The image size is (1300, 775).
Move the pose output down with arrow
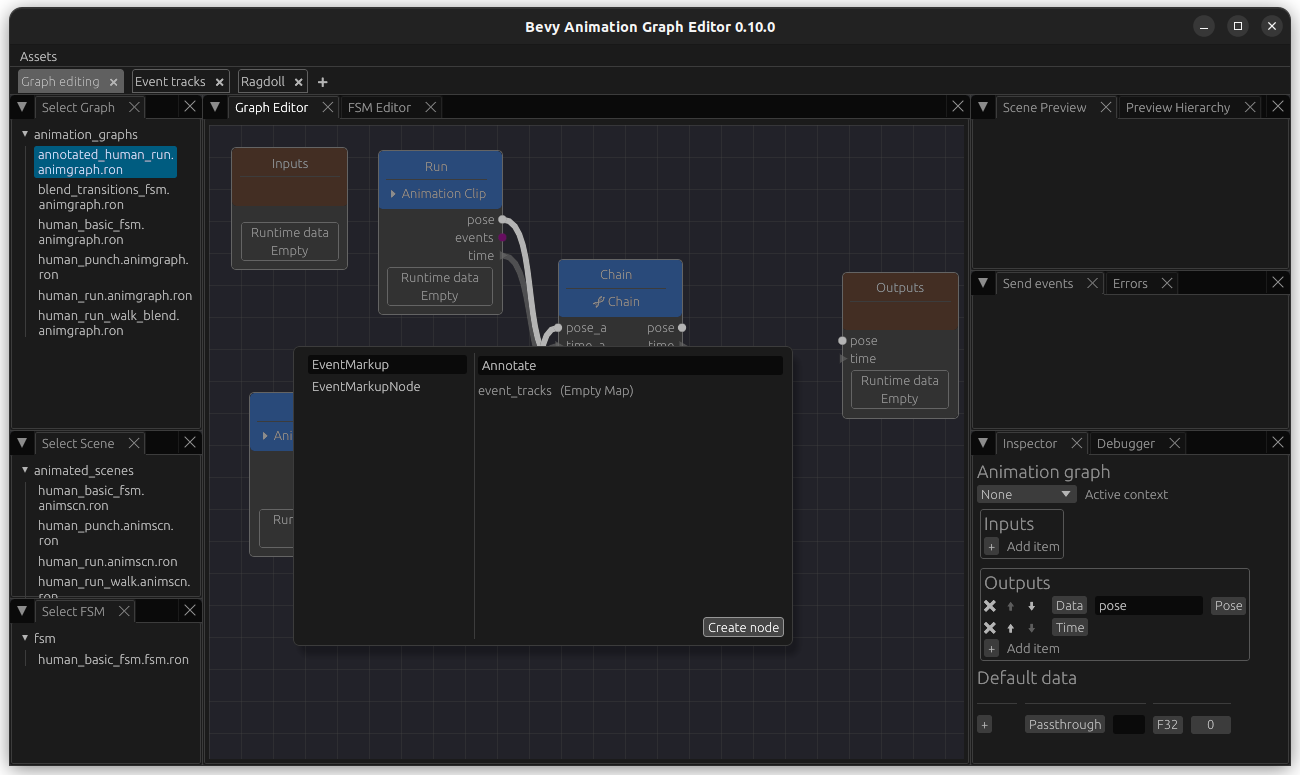[1031, 606]
